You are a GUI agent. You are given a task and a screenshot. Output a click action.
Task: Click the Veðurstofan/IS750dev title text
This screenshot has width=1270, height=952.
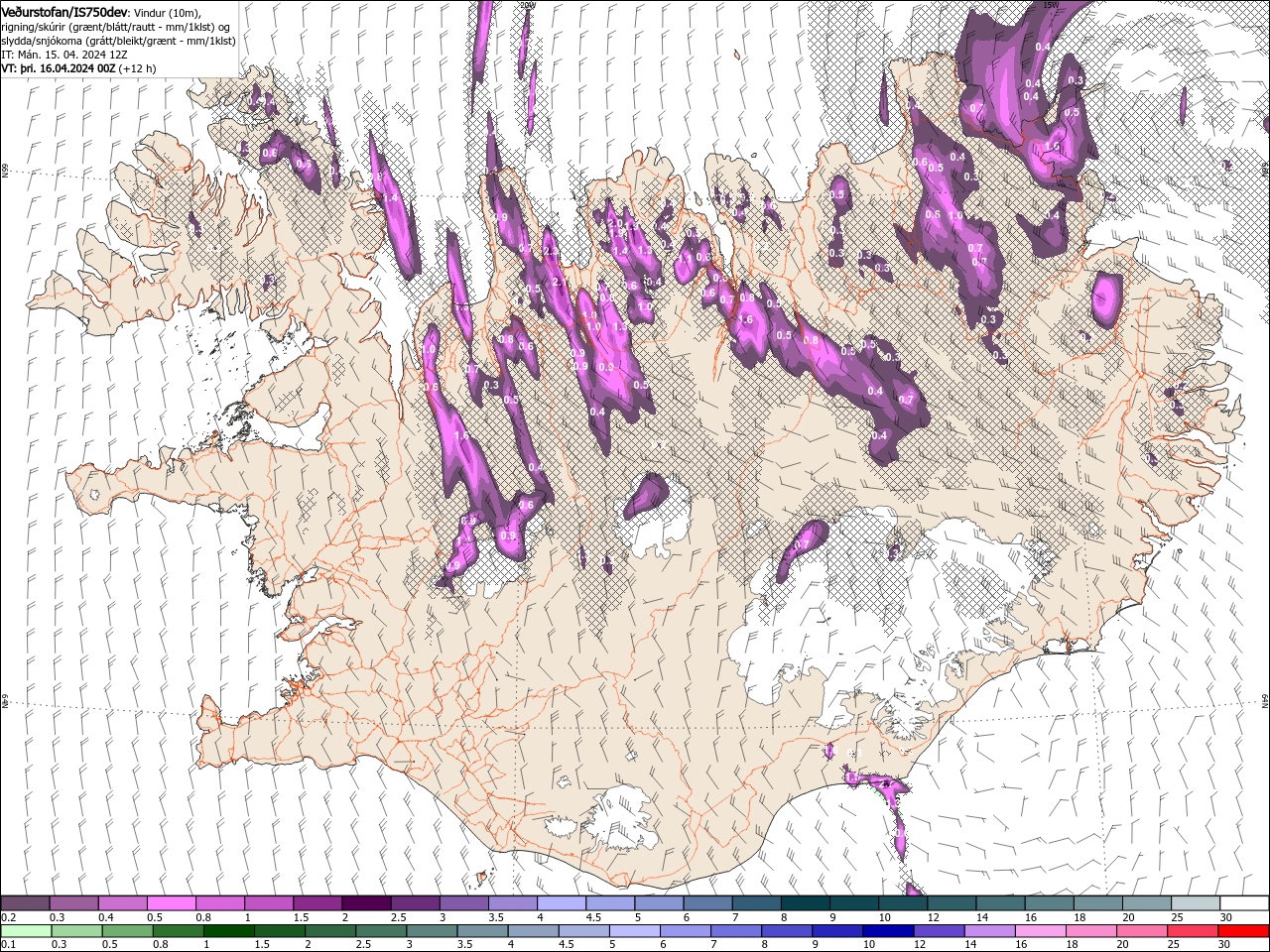[x=64, y=11]
